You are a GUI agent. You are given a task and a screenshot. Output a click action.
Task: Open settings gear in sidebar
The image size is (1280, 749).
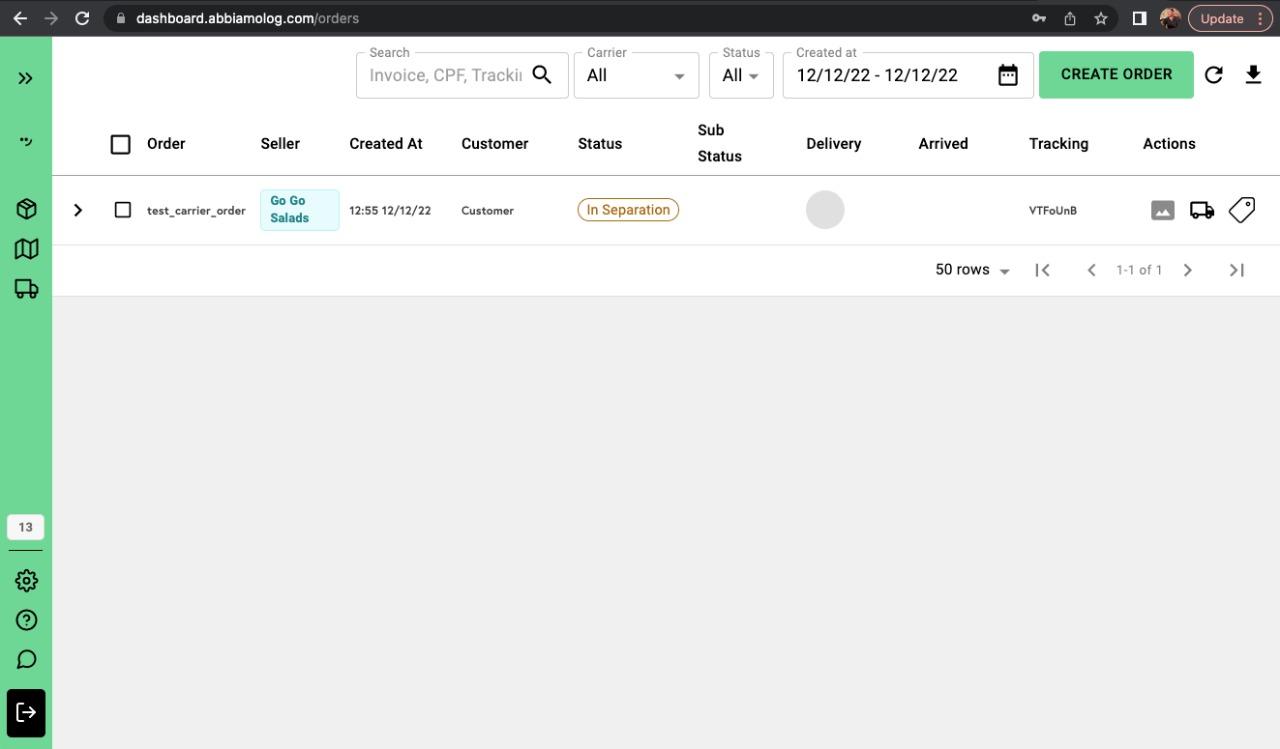click(x=26, y=580)
